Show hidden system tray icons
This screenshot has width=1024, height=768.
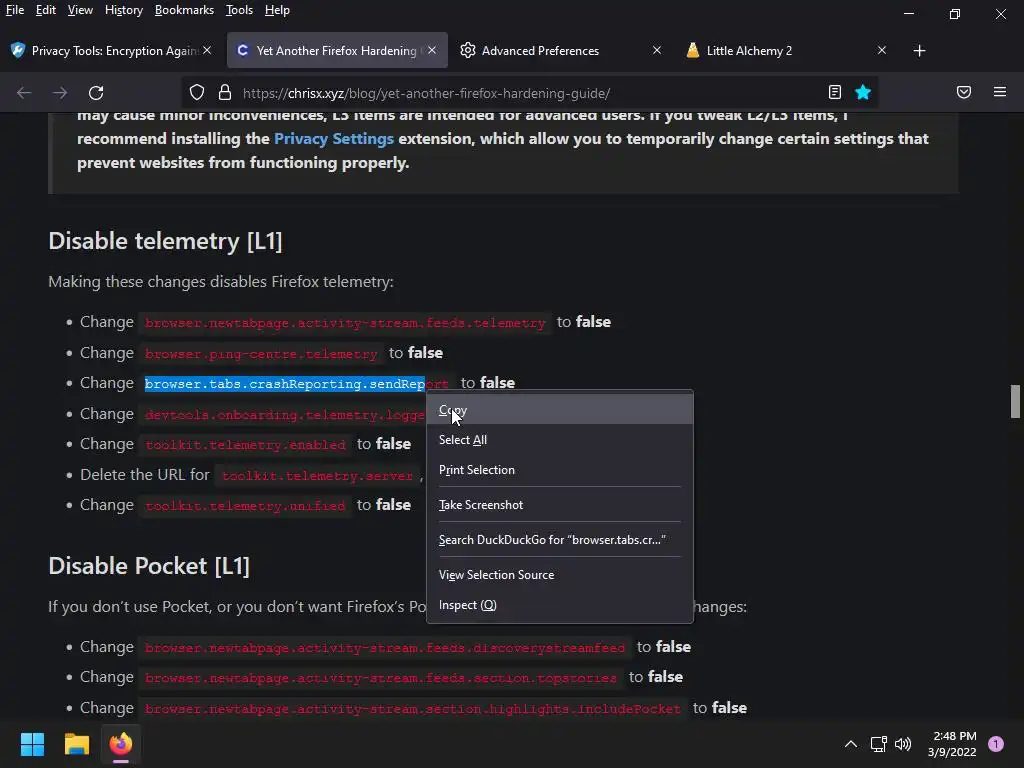(851, 744)
